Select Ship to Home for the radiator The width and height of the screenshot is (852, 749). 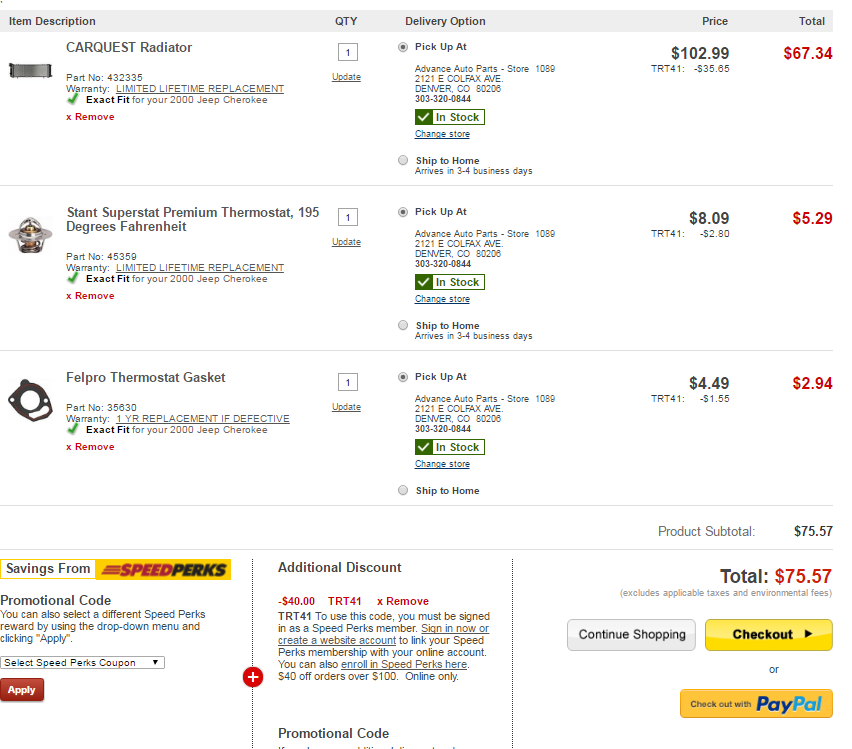coord(403,160)
